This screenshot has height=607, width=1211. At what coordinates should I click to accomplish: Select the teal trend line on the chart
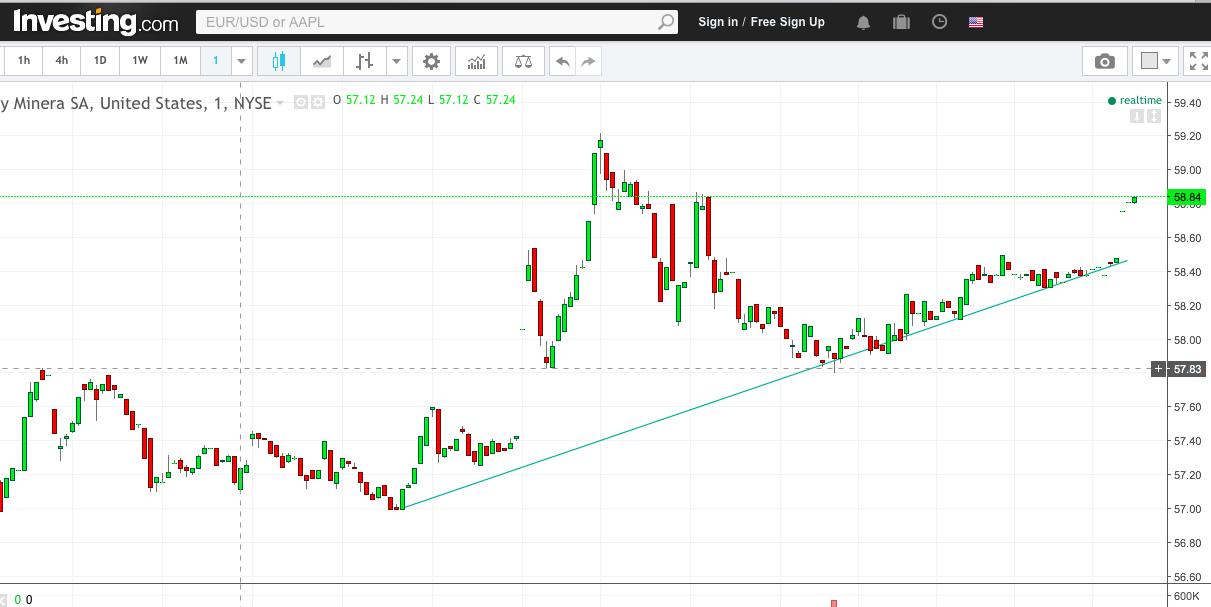click(765, 385)
